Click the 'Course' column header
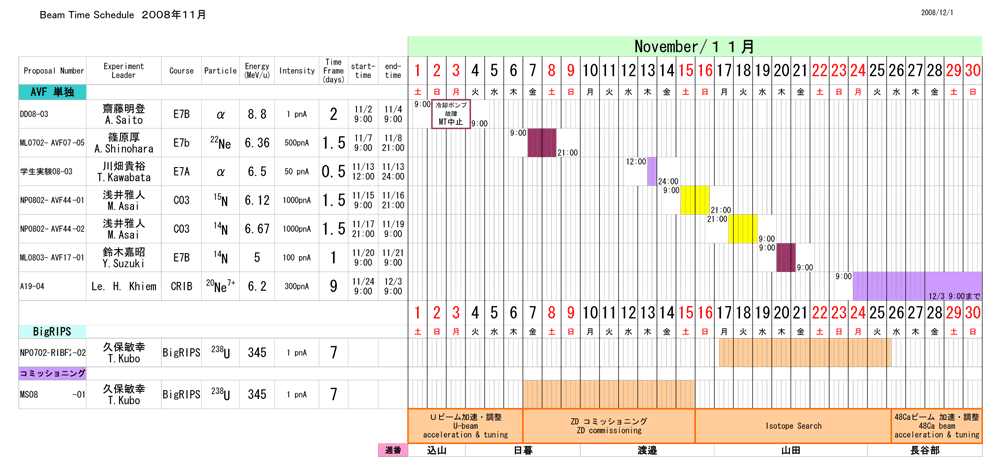 click(182, 71)
